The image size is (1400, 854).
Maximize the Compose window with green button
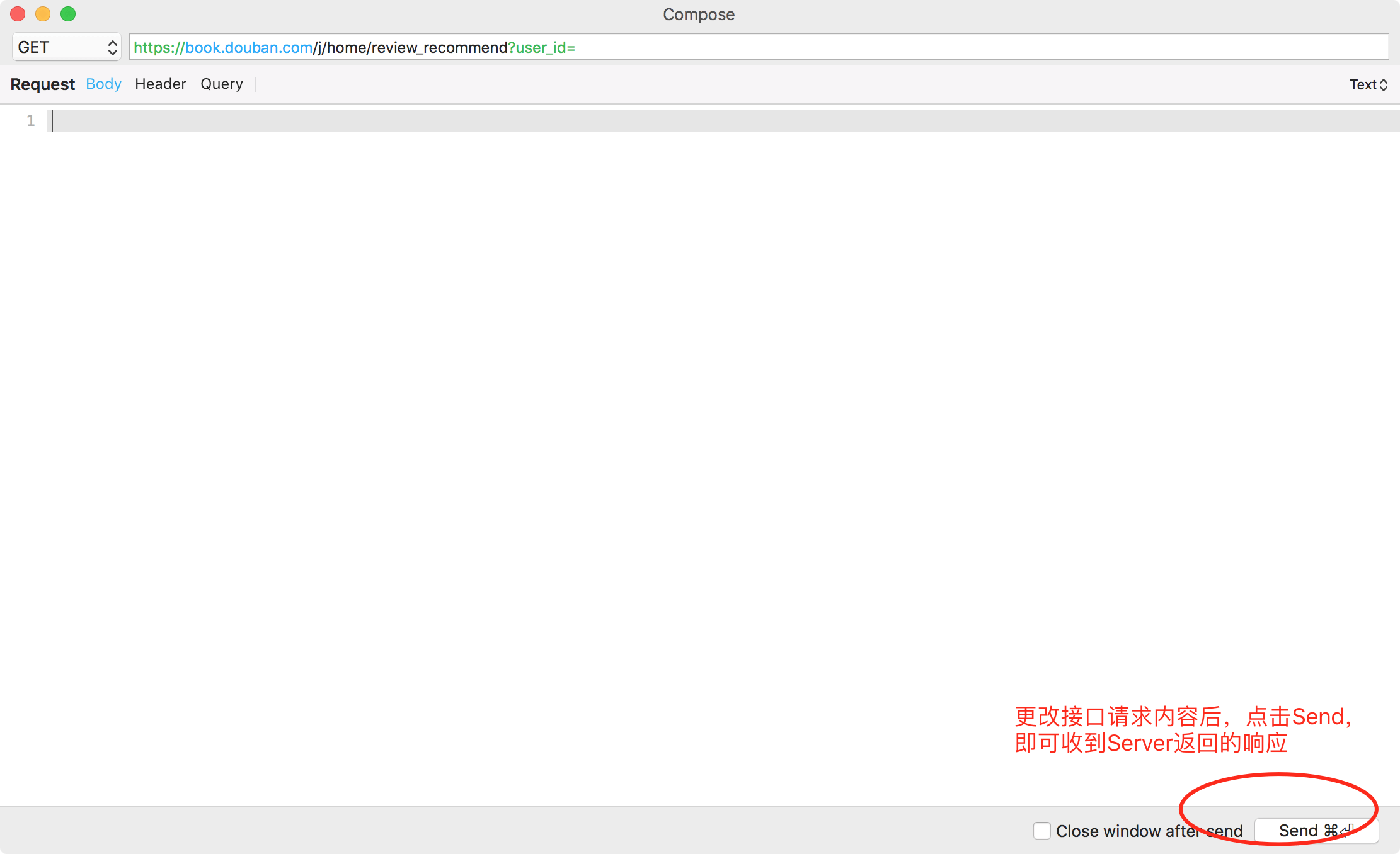pos(68,14)
